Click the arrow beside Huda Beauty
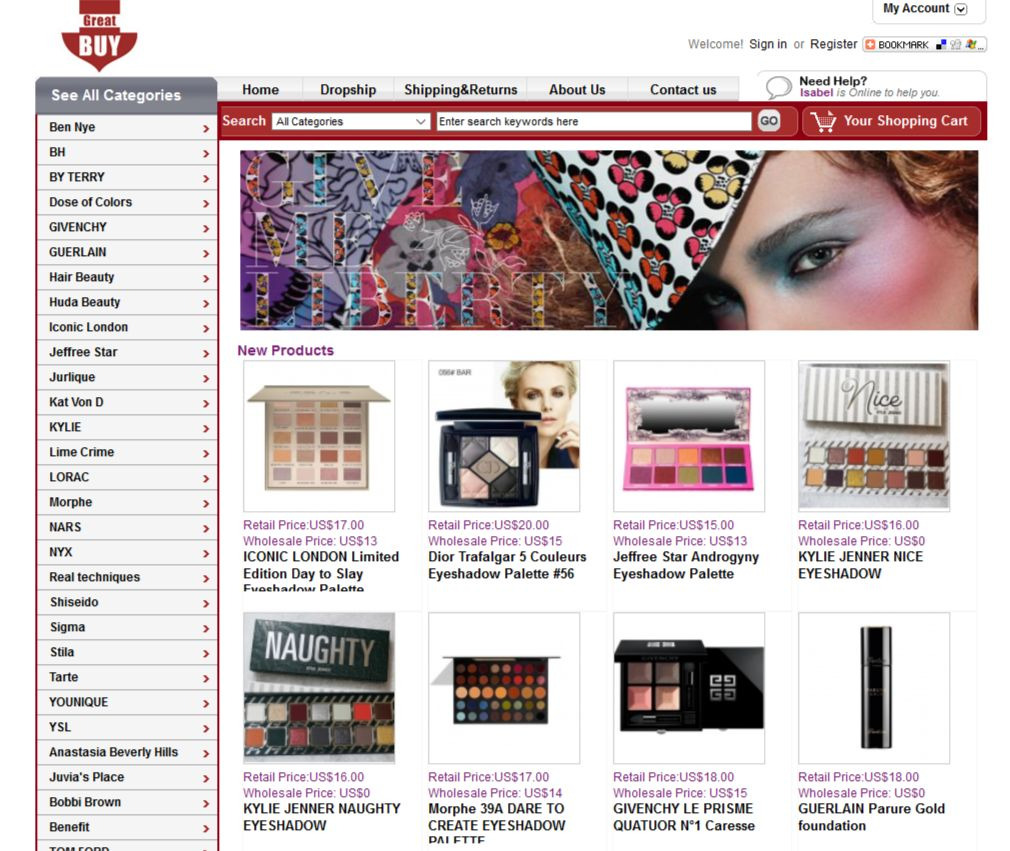Screen dimensions: 1010x851 point(206,303)
